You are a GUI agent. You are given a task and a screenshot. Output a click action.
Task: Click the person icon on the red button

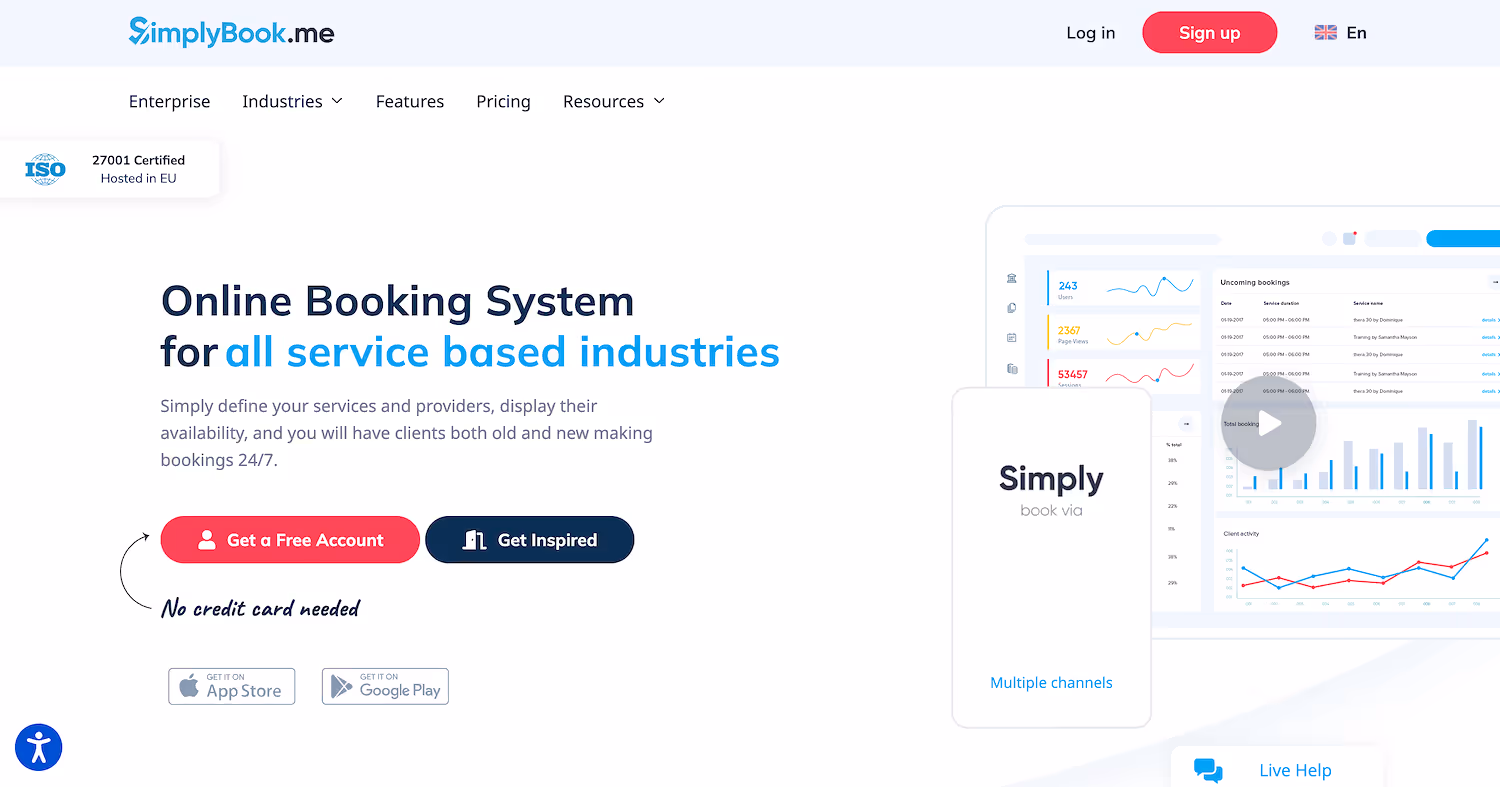tap(207, 539)
